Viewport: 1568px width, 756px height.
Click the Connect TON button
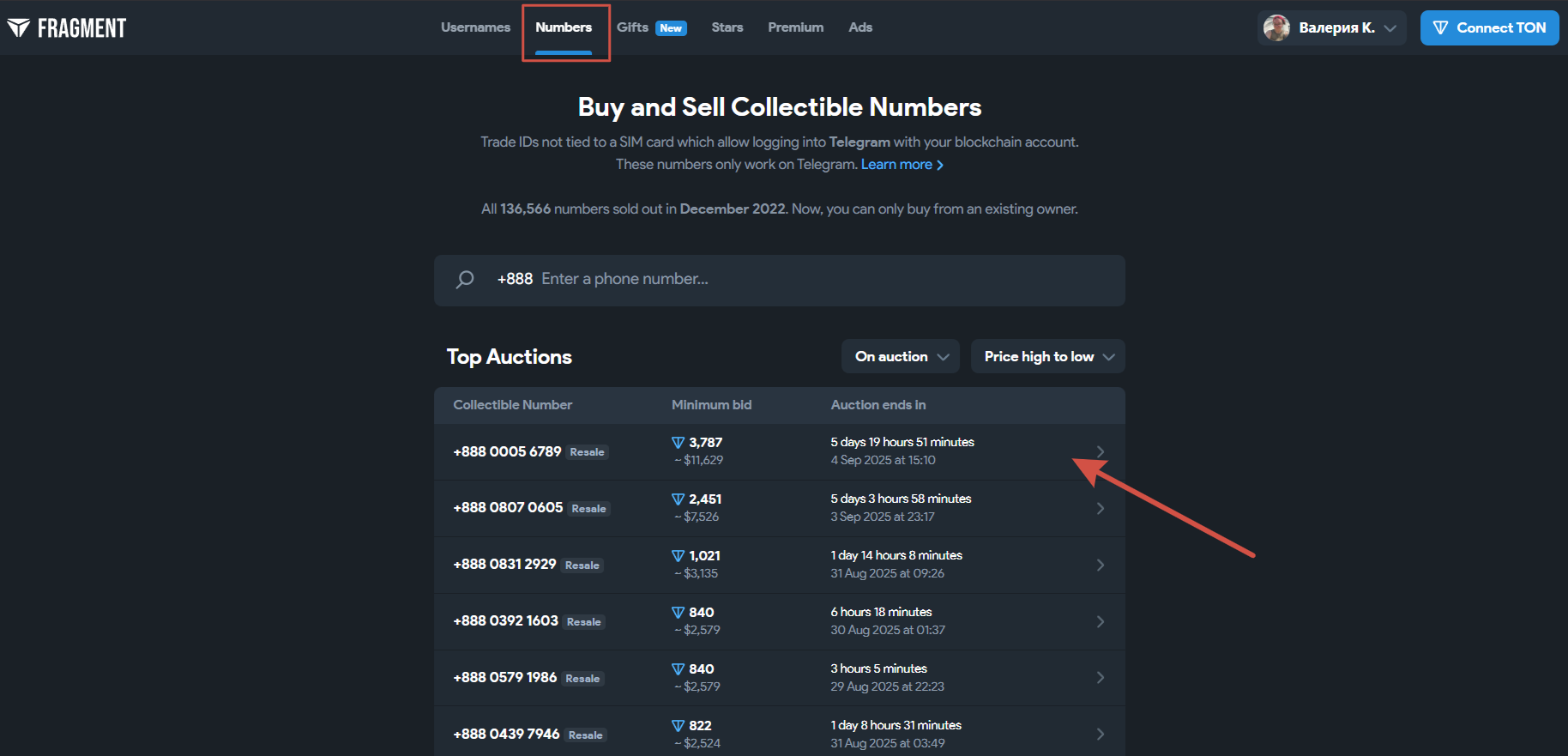click(1490, 28)
